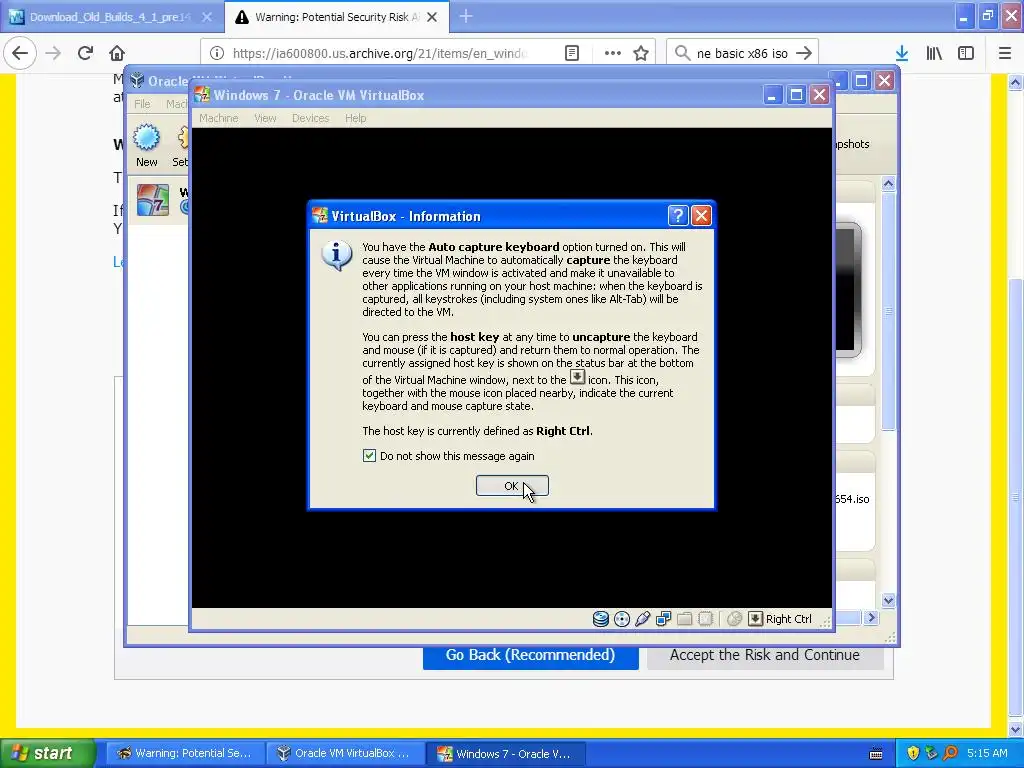Screen dimensions: 1024x768
Task: Click OK in the VirtualBox Information dialog
Action: (x=511, y=486)
